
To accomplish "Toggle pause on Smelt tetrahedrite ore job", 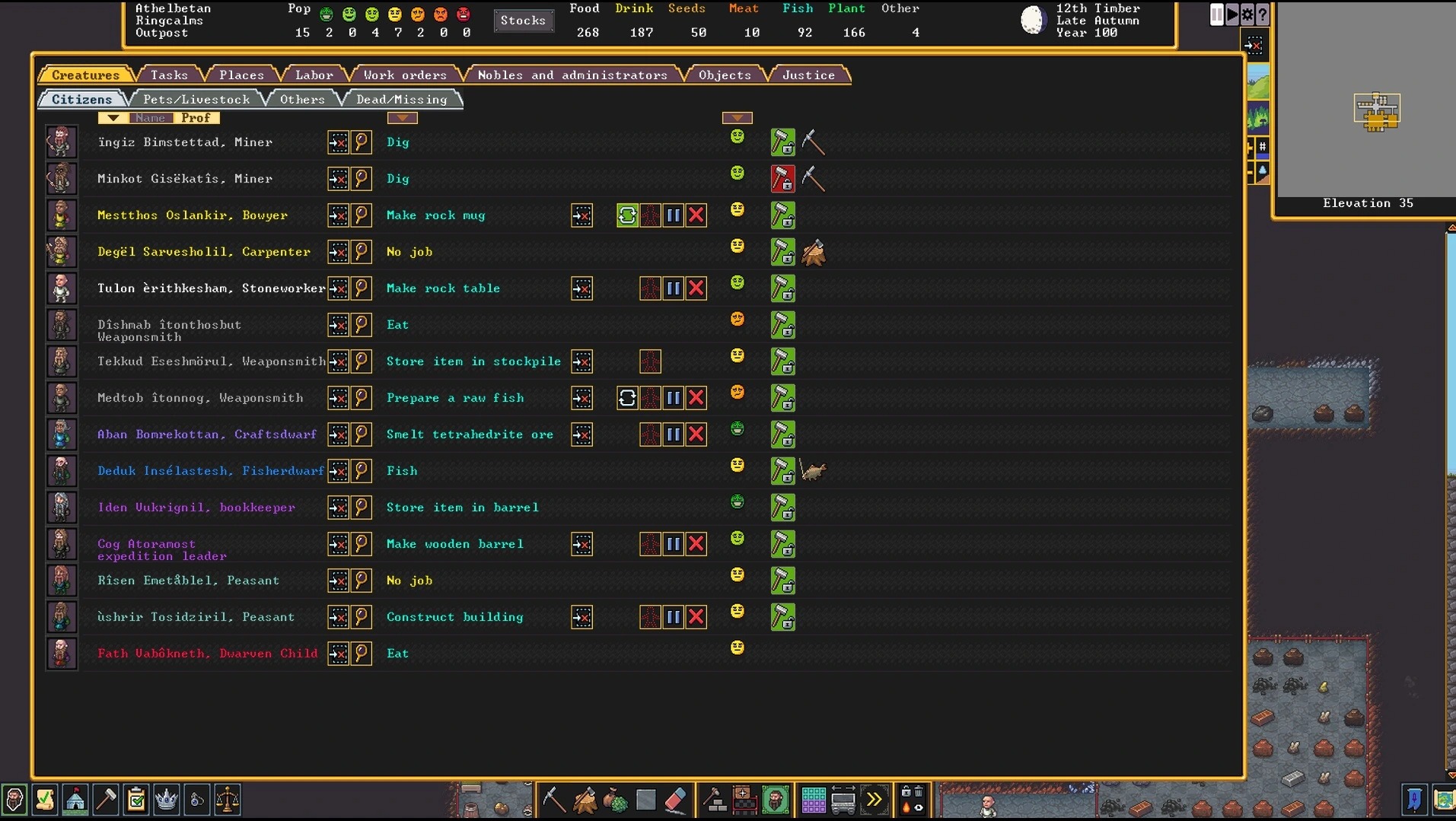I will [673, 434].
